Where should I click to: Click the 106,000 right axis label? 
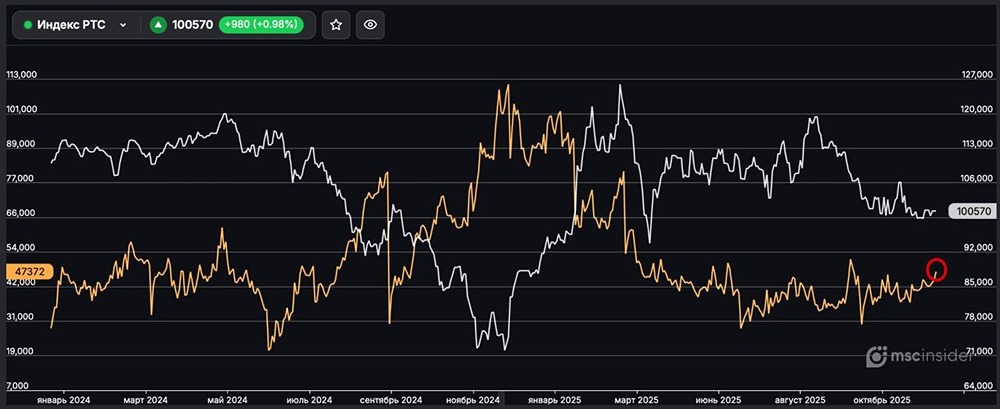(976, 179)
